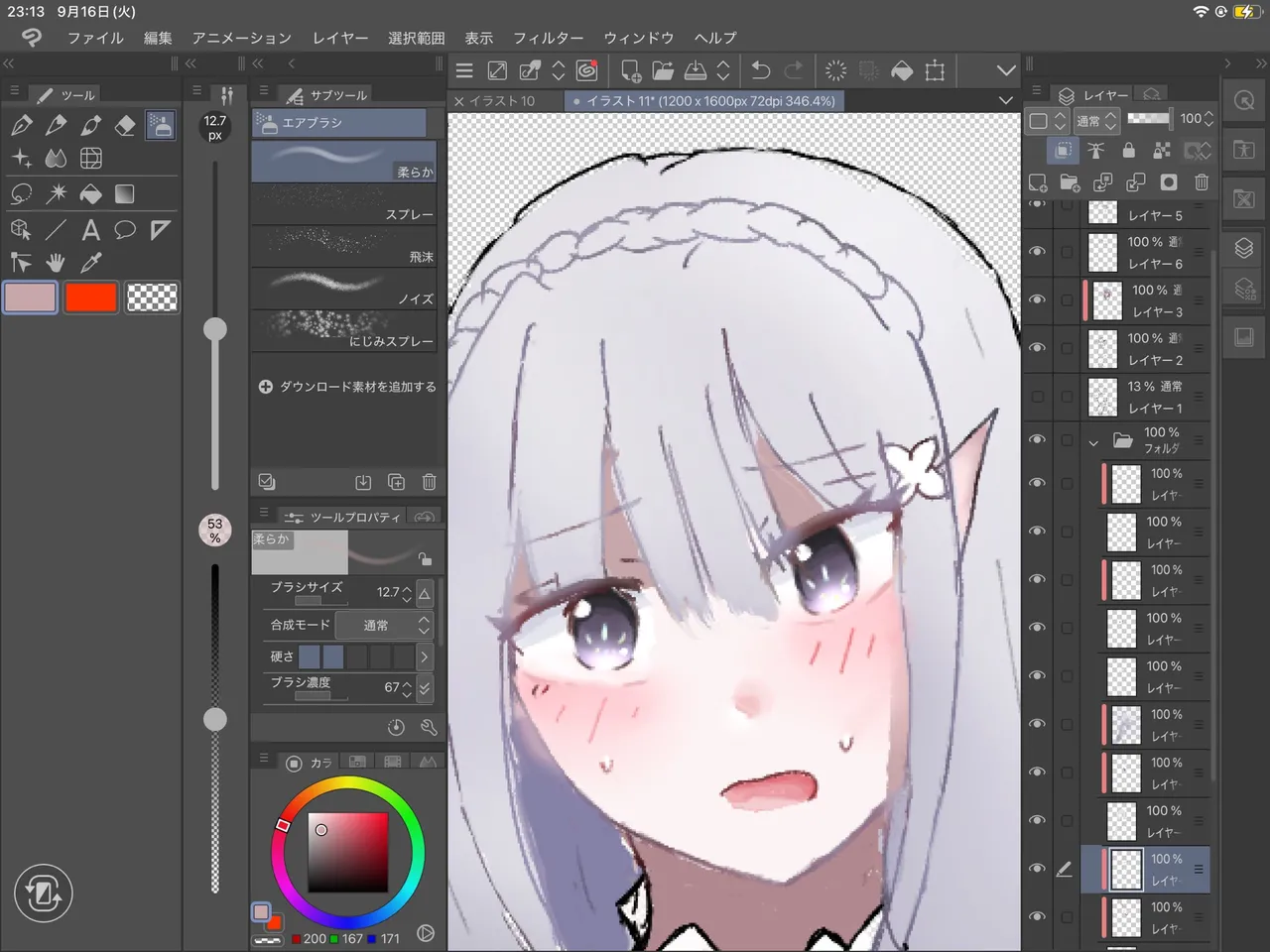Click the Redo arrow in command bar
1270x952 pixels.
794,70
